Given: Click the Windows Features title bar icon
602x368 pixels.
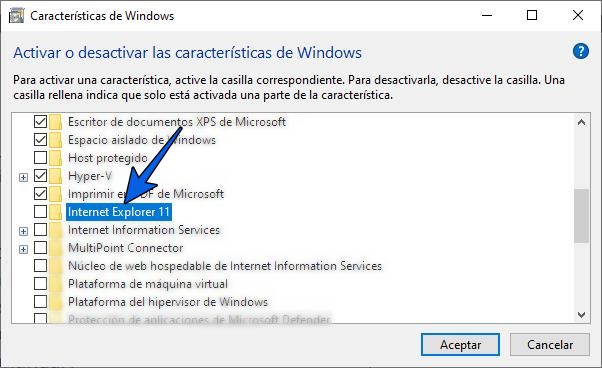Looking at the screenshot, I should (x=16, y=16).
